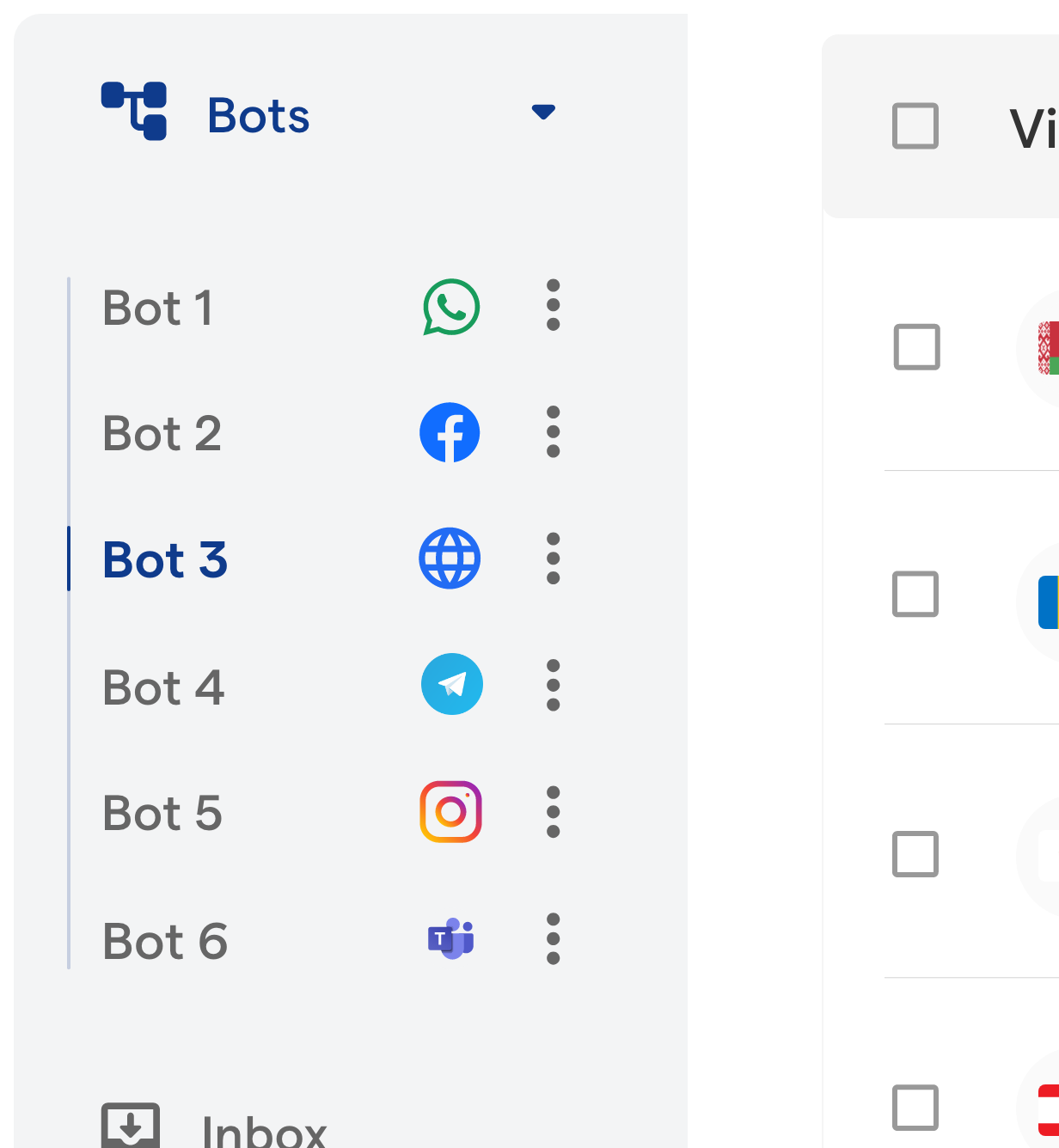
Task: Click the web globe icon beside Bot 3
Action: pos(450,559)
